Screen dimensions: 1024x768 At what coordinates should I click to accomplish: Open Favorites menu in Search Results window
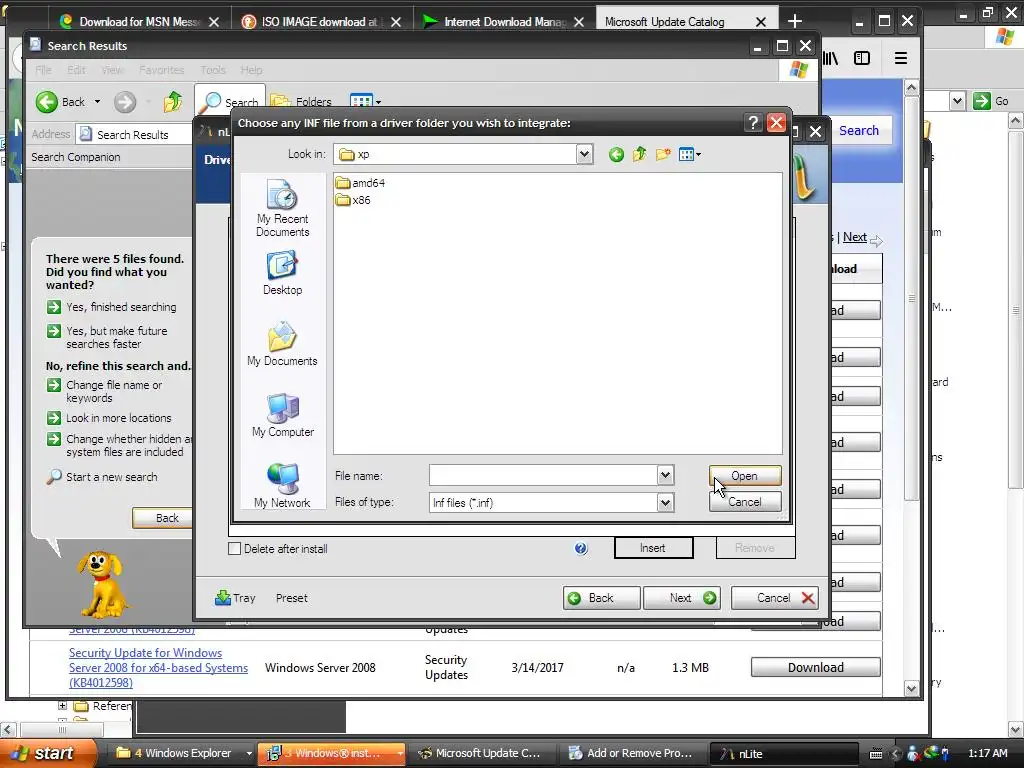(161, 70)
